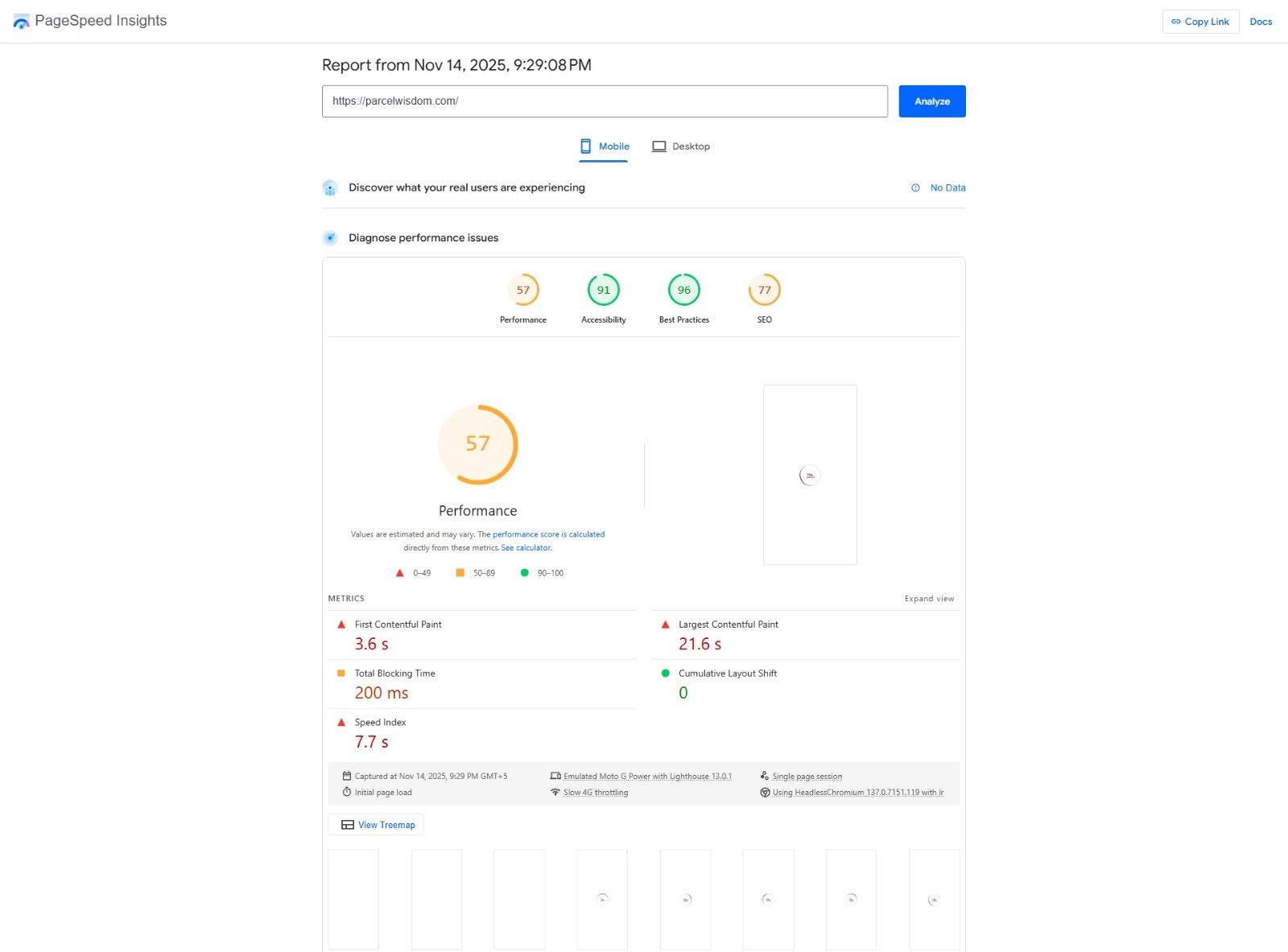This screenshot has height=952, width=1288.
Task: Click the Diagnose performance issues icon
Action: click(330, 238)
